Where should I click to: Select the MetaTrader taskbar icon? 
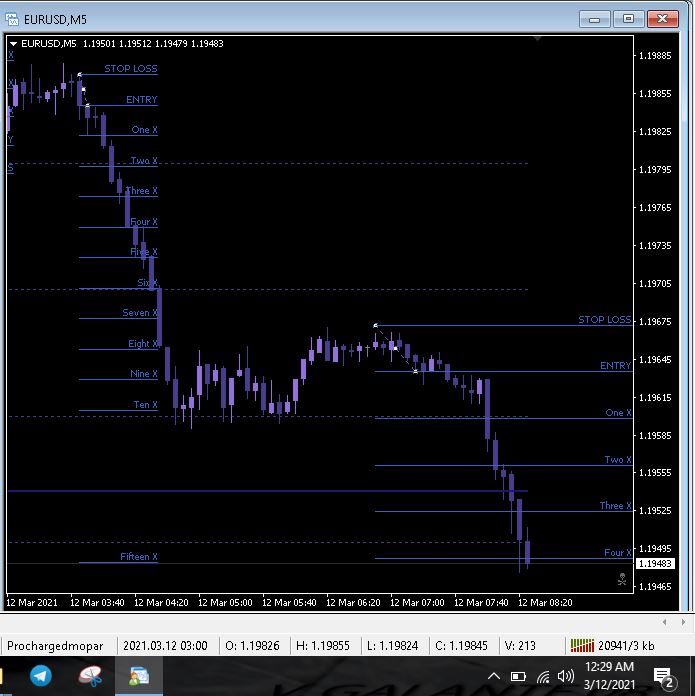(x=139, y=676)
